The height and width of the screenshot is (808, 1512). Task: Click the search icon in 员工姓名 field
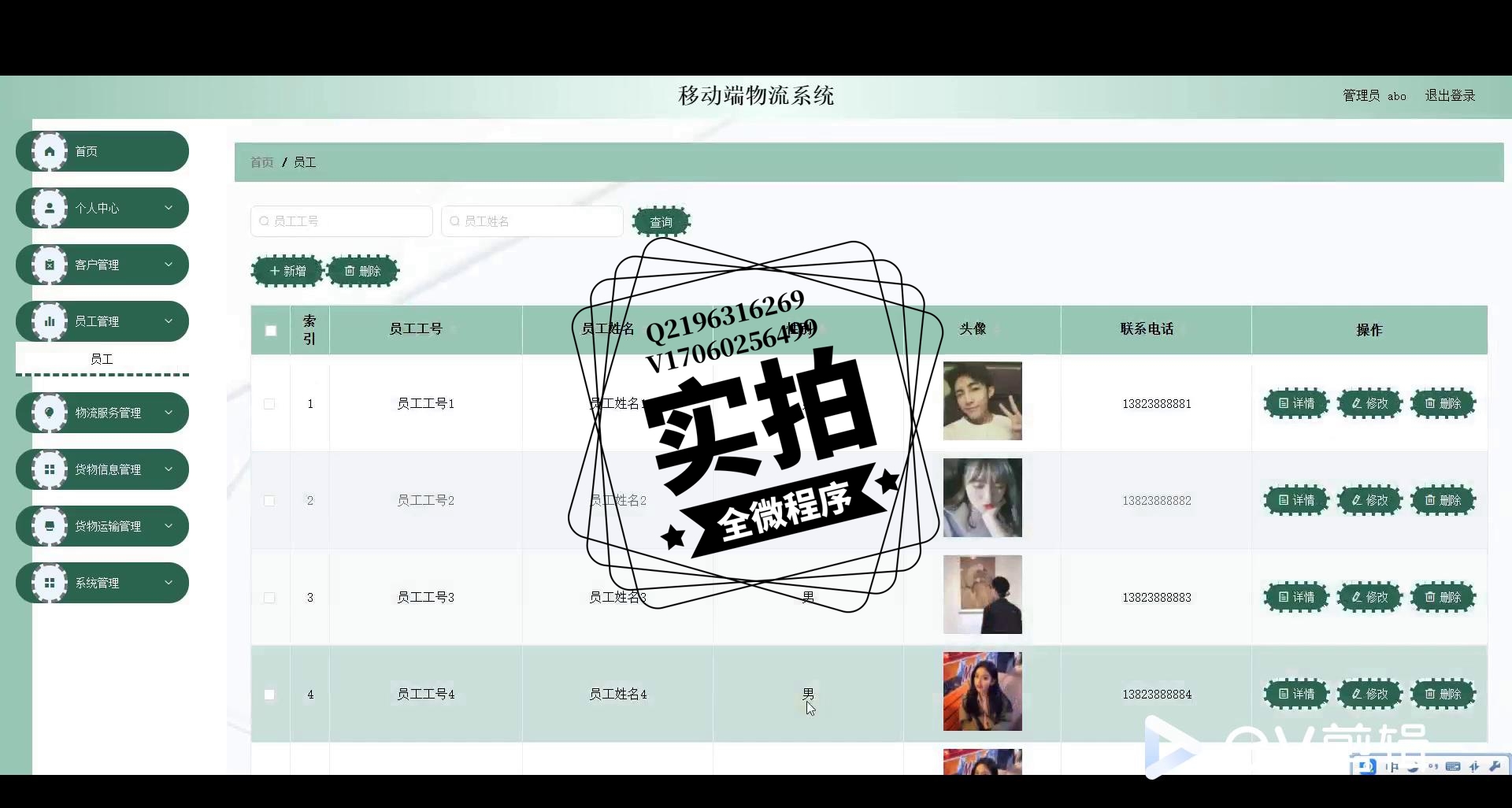click(454, 221)
